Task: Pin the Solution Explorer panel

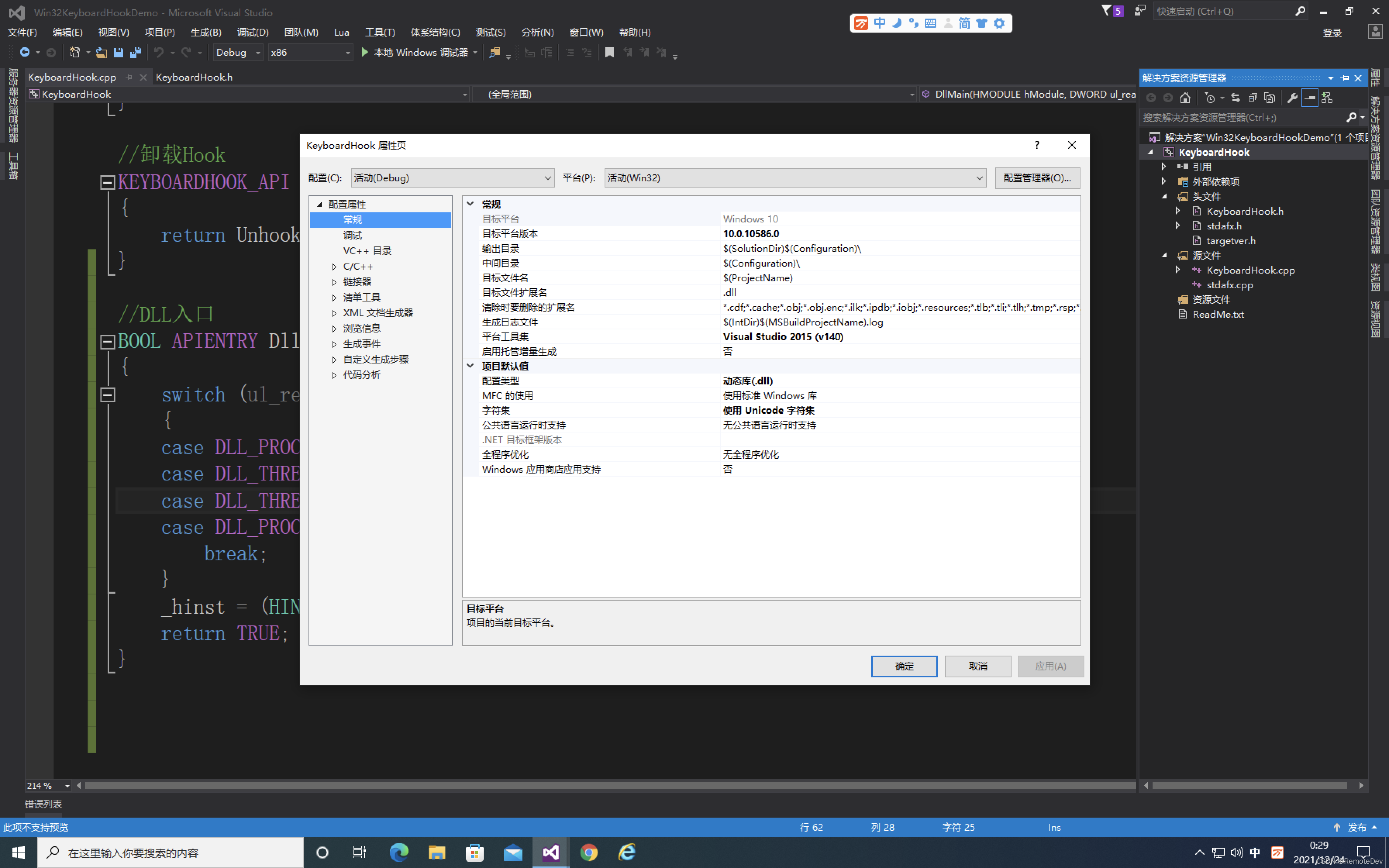Action: (x=1344, y=77)
